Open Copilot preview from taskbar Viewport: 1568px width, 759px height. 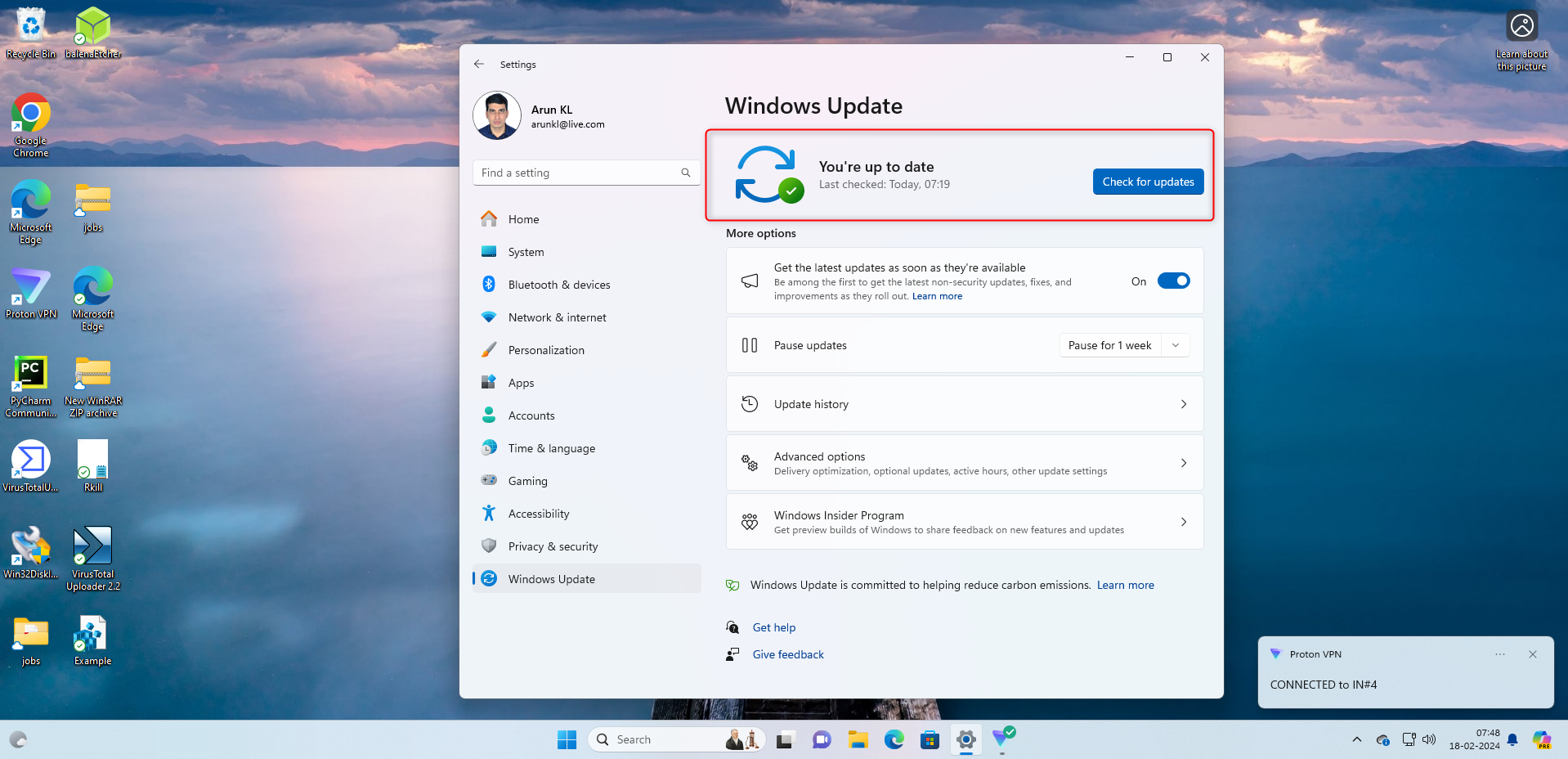point(1542,739)
